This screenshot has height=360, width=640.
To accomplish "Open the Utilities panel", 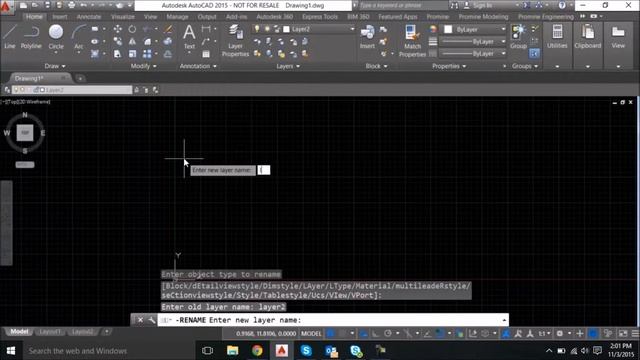I will point(557,37).
